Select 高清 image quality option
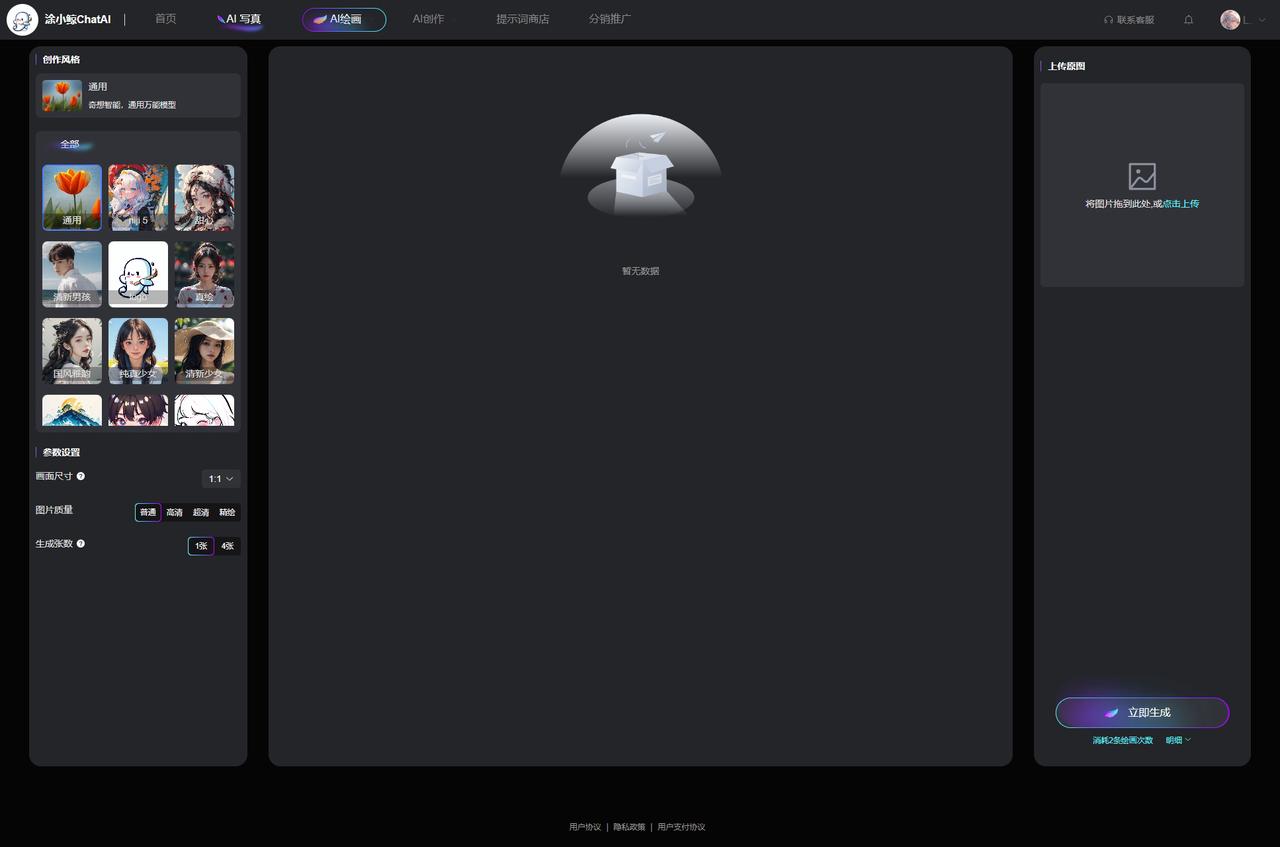The width and height of the screenshot is (1280, 847). (x=174, y=513)
